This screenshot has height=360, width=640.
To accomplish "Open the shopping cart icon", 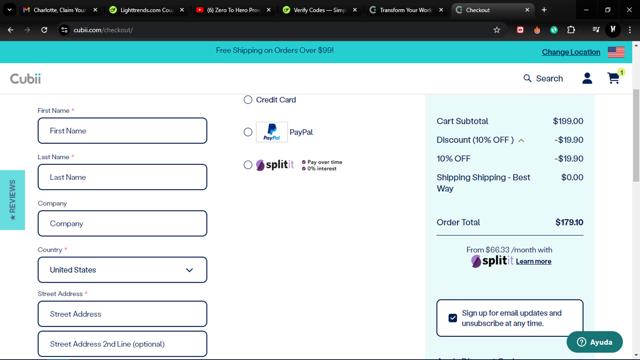I will (614, 78).
